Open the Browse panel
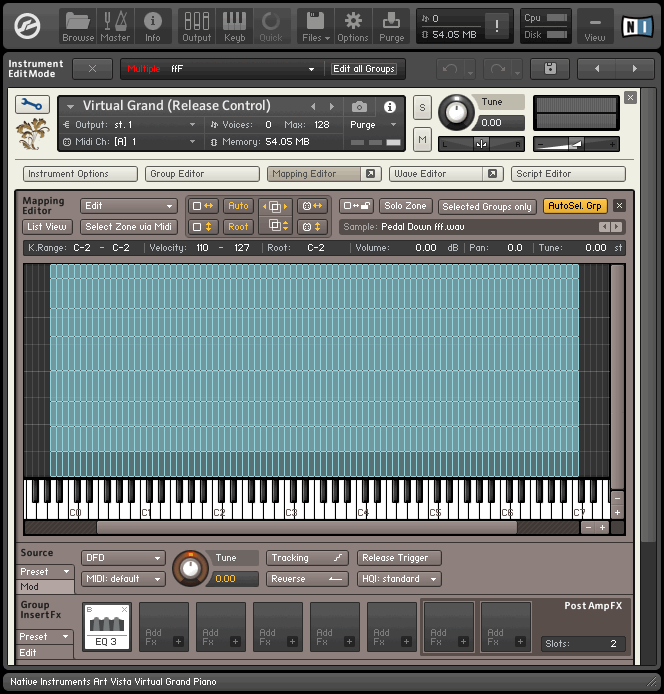Image resolution: width=664 pixels, height=694 pixels. click(x=78, y=27)
